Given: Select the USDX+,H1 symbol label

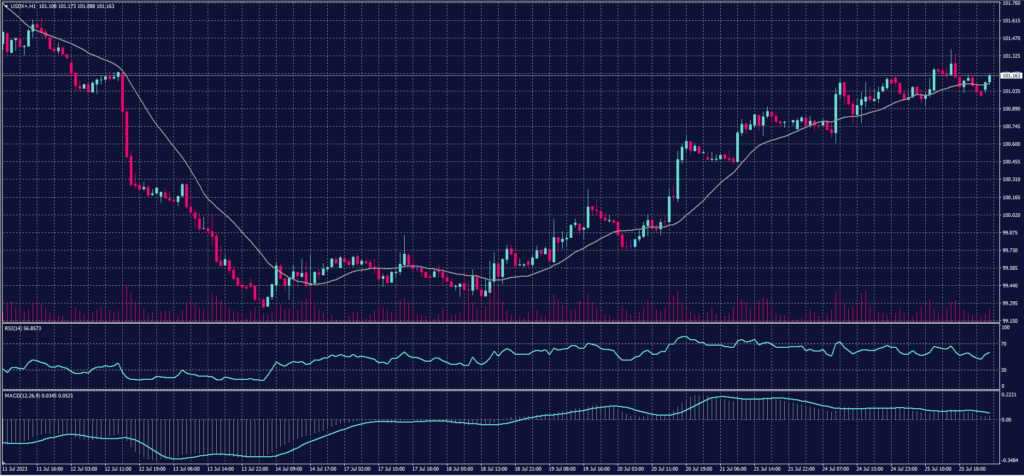Looking at the screenshot, I should tap(23, 5).
